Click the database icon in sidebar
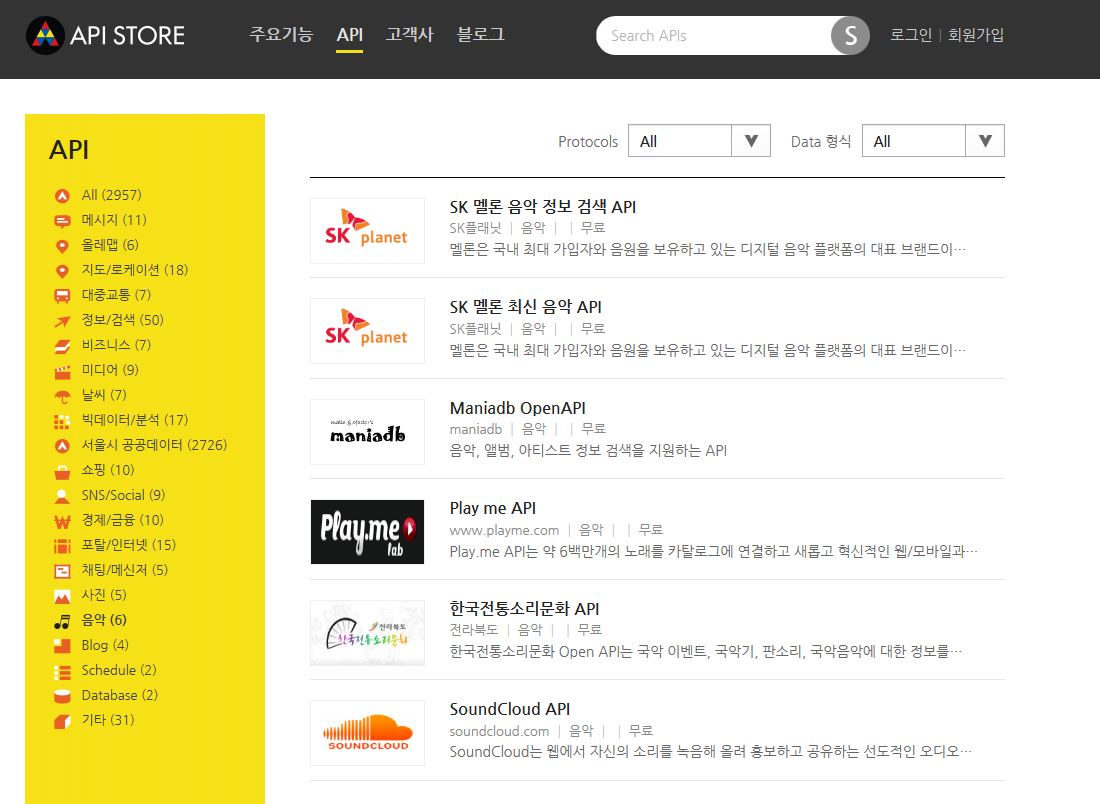 [x=62, y=695]
